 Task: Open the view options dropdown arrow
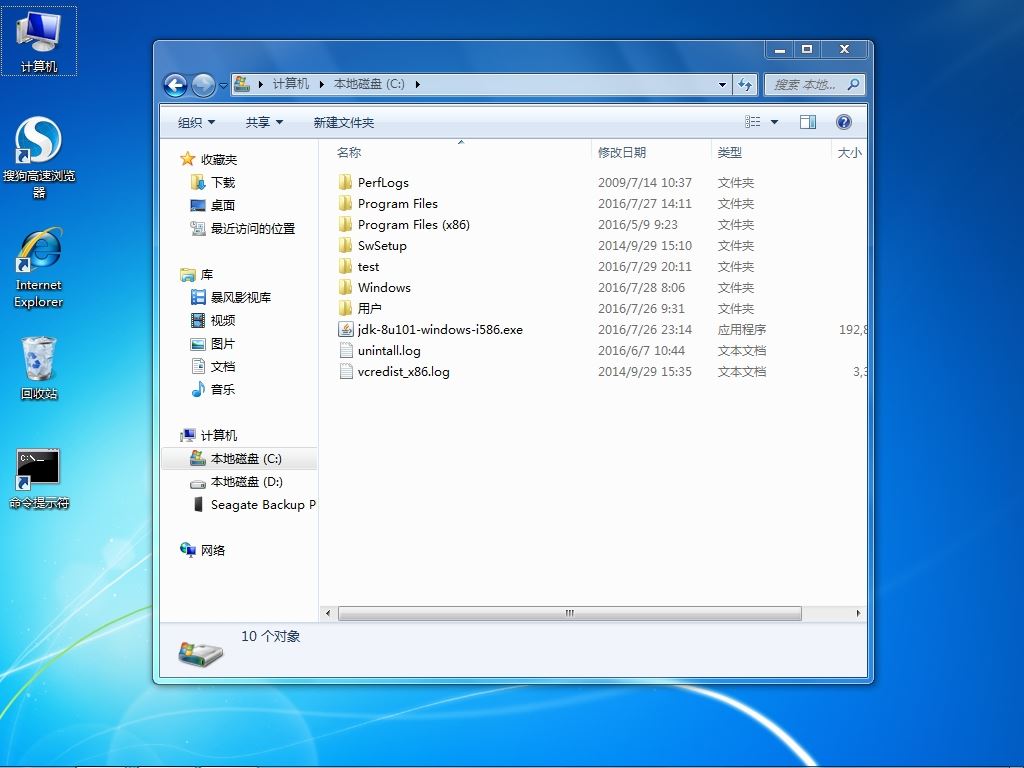[775, 122]
